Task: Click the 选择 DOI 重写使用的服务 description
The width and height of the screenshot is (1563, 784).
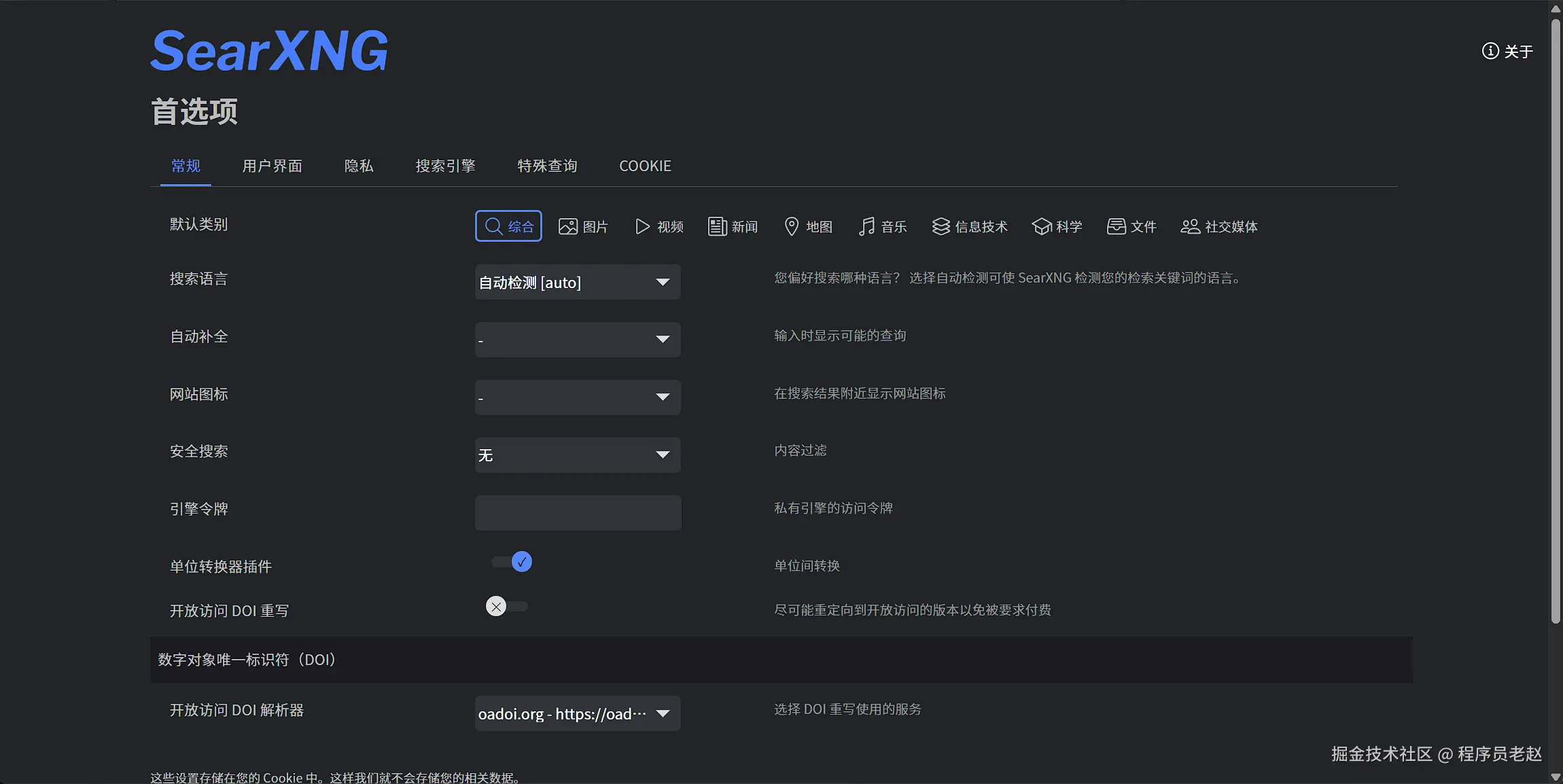Action: 847,709
